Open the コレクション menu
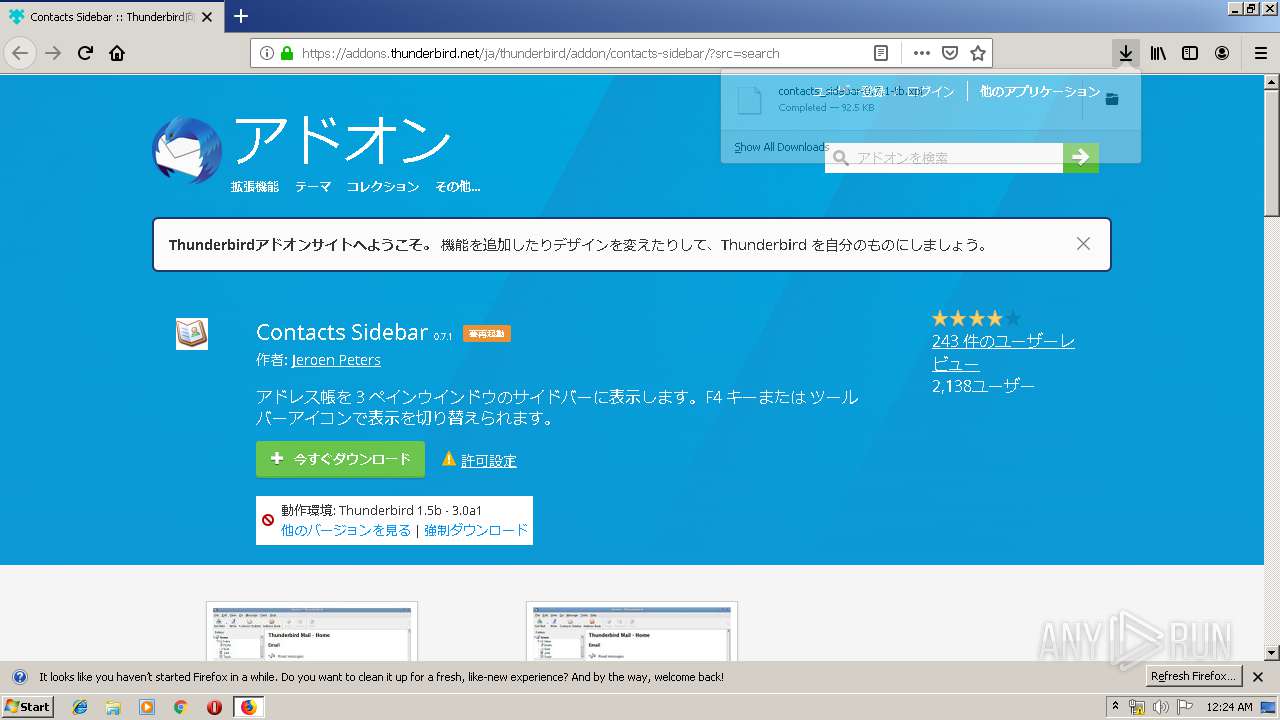Screen dimensions: 1280x720 (383, 187)
